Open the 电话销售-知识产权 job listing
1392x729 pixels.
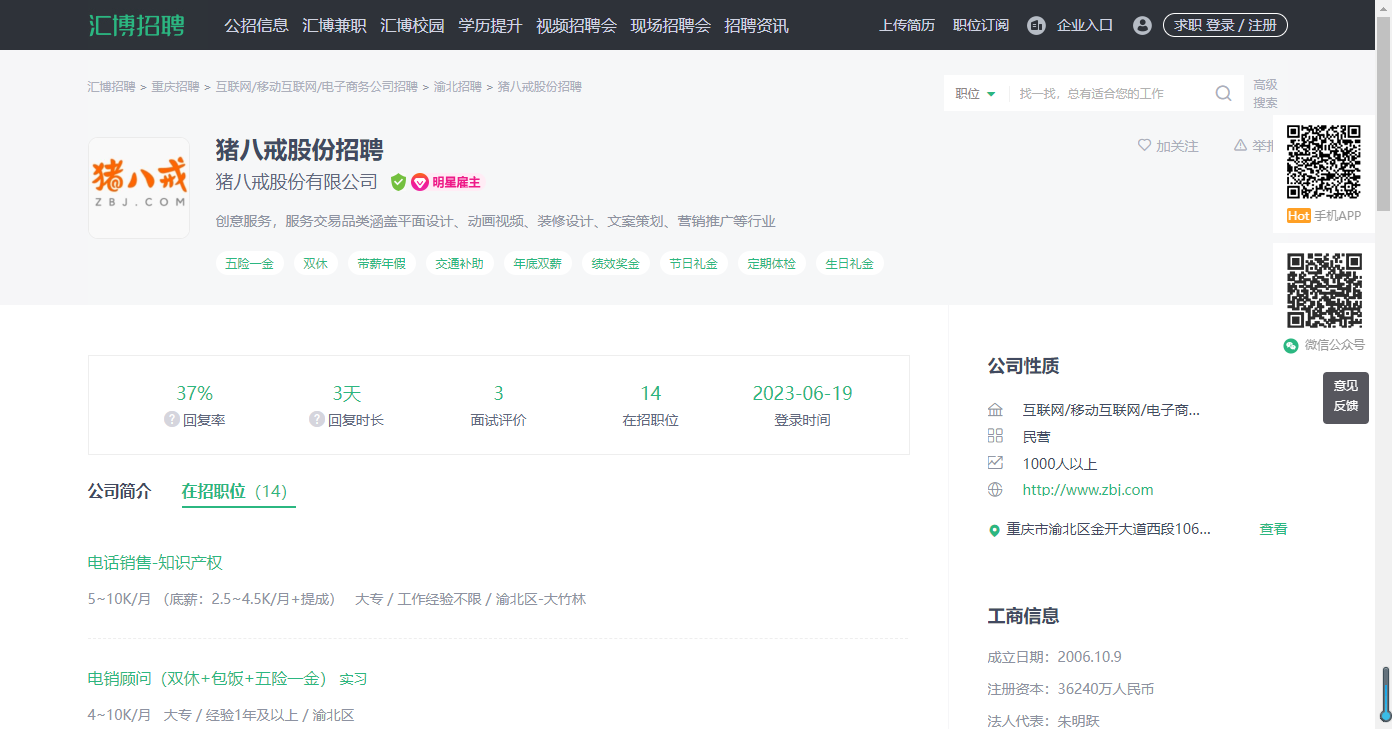pos(155,563)
